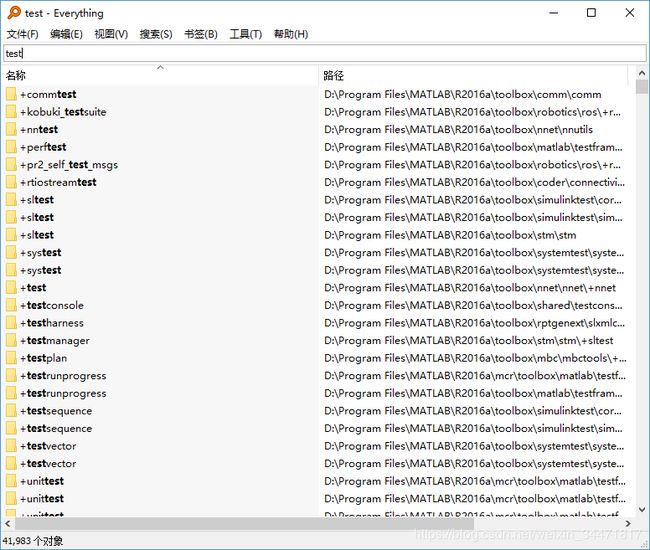Image resolution: width=650 pixels, height=550 pixels.
Task: Click the left arrow of horizontal scrollbar
Action: [x=8, y=523]
